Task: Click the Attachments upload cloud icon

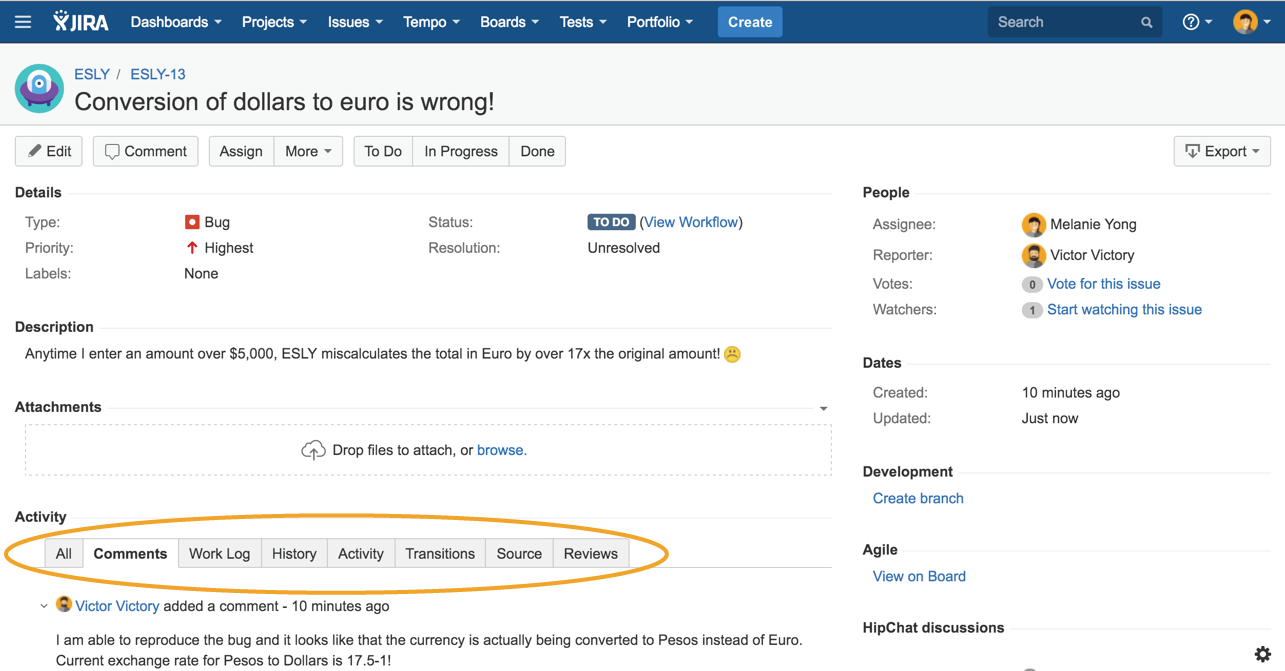Action: click(x=313, y=450)
